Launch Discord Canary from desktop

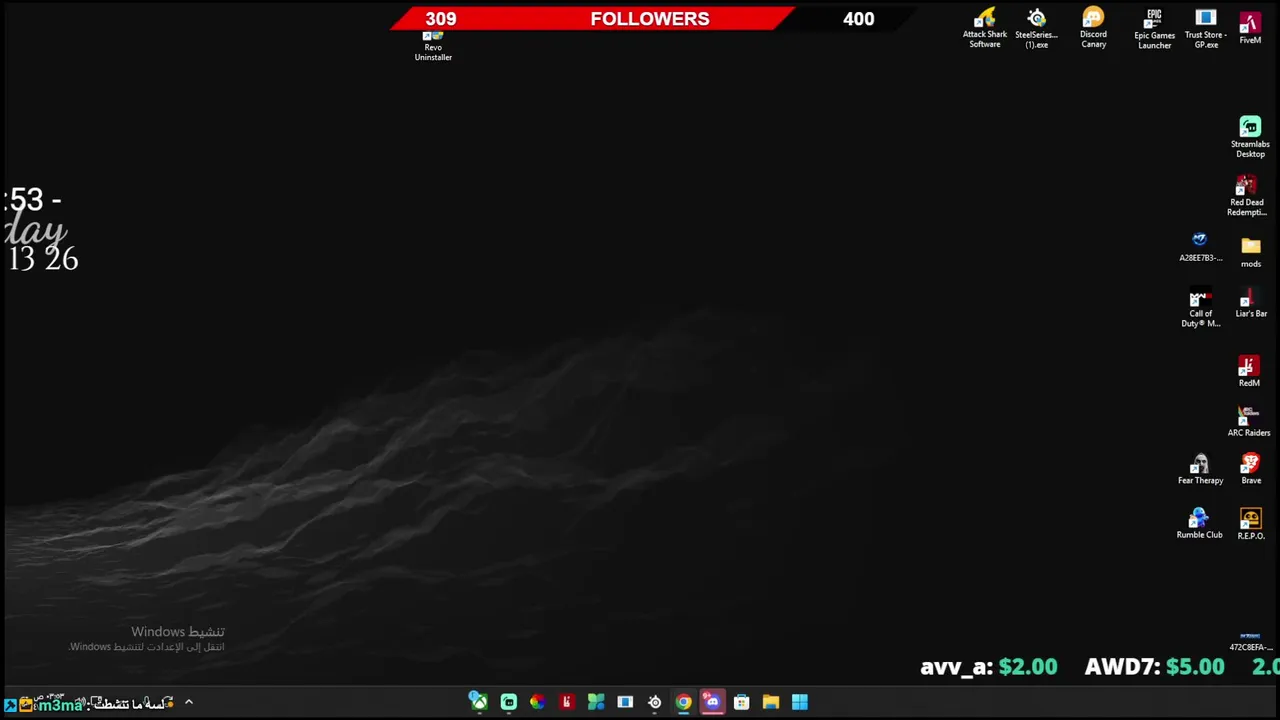tap(1093, 29)
